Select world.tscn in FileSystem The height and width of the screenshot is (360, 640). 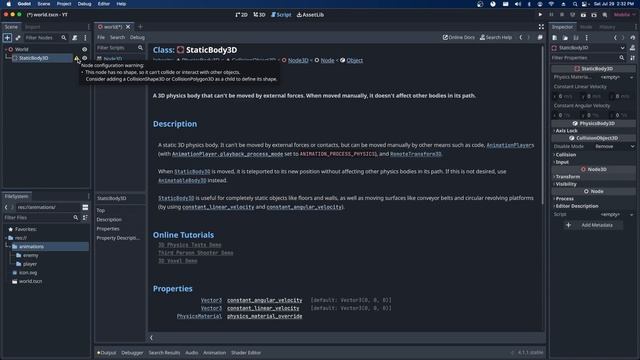30,281
